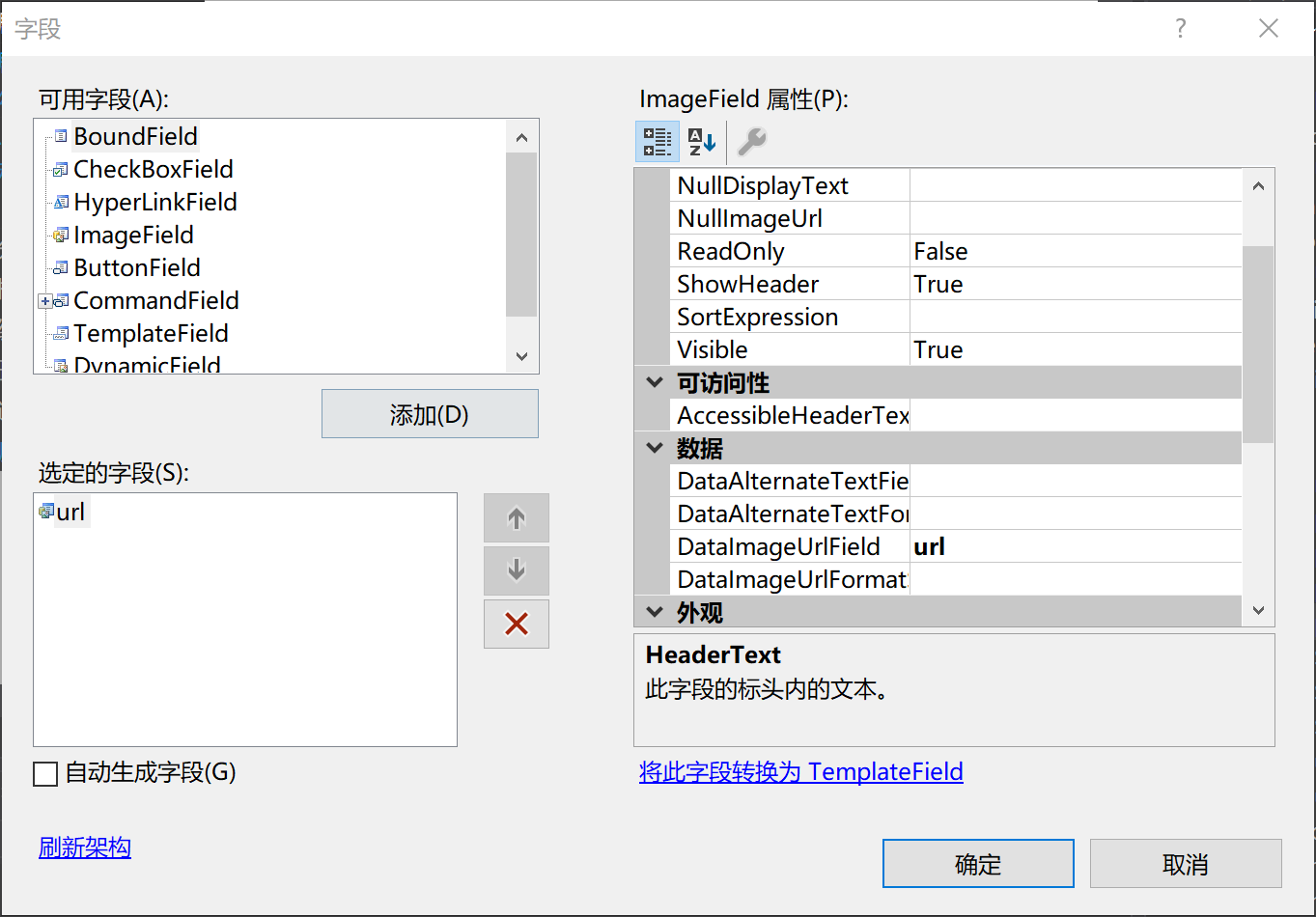Select the ReadOnly property name
The height and width of the screenshot is (917, 1316).
pyautogui.click(x=731, y=251)
